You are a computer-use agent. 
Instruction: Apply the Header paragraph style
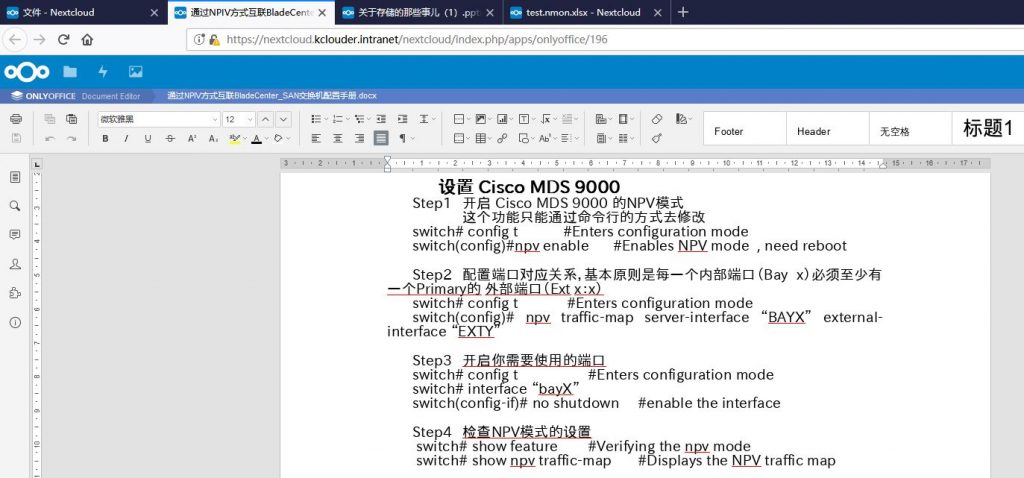(827, 128)
